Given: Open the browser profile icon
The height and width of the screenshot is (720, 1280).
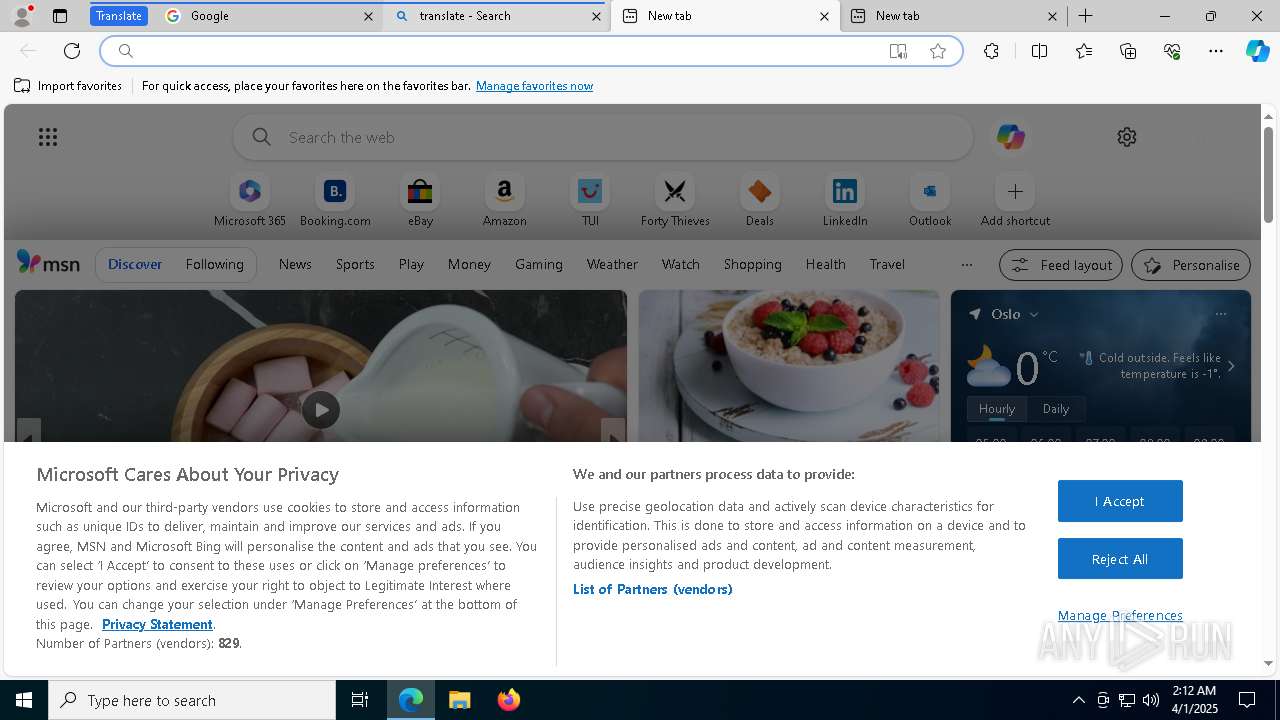Looking at the screenshot, I should pos(21,16).
